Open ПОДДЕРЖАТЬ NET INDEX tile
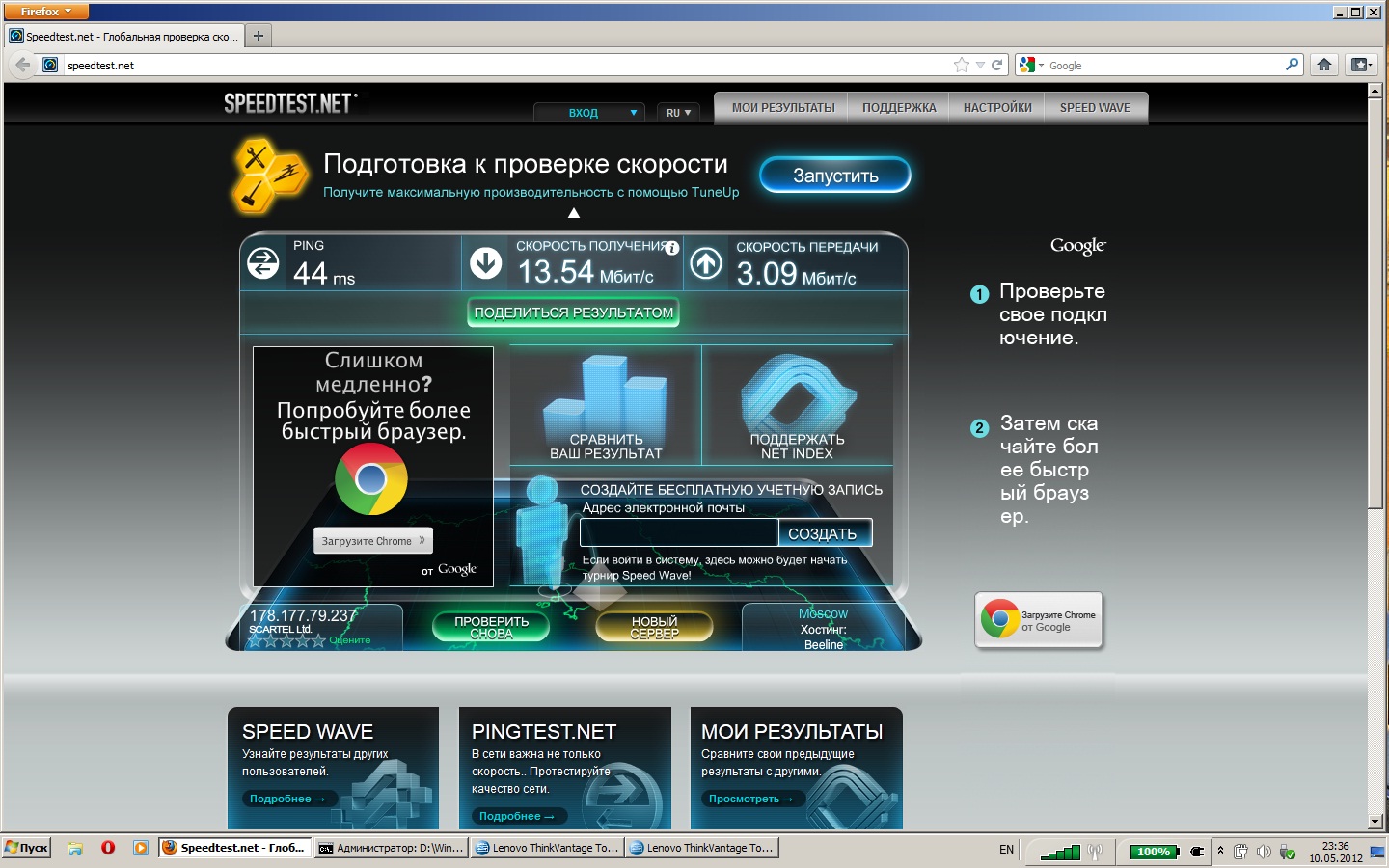Screen dimensions: 1389x868 tap(797, 406)
